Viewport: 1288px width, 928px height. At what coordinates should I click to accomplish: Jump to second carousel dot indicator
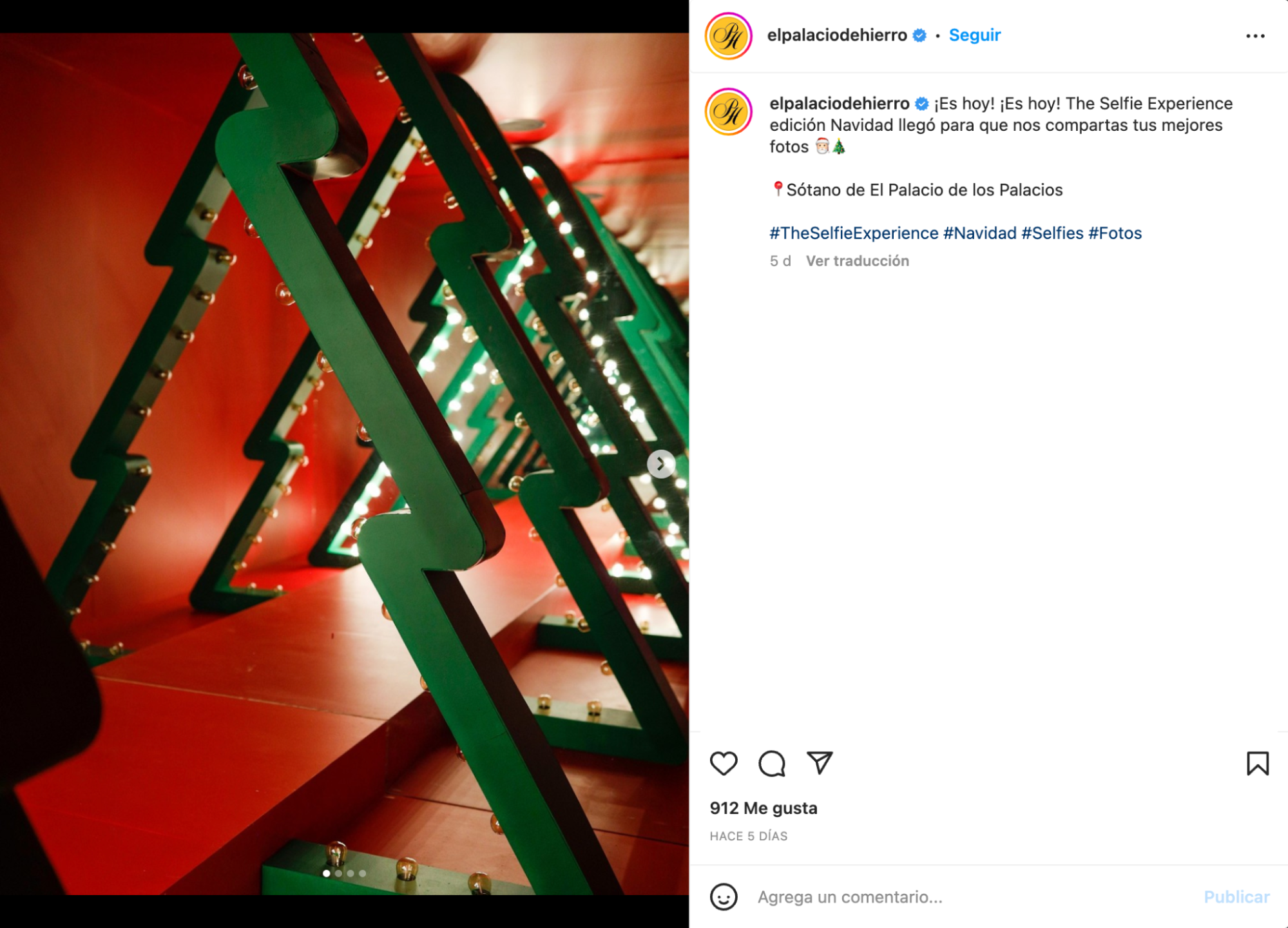coord(338,873)
